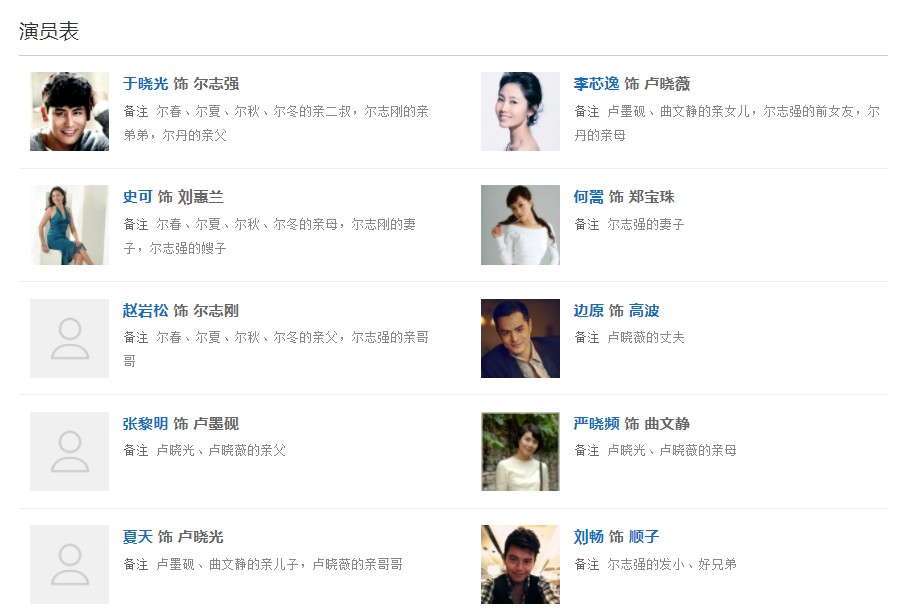This screenshot has height=614, width=898.
Task: Click the 严晓频 name link
Action: pos(596,424)
